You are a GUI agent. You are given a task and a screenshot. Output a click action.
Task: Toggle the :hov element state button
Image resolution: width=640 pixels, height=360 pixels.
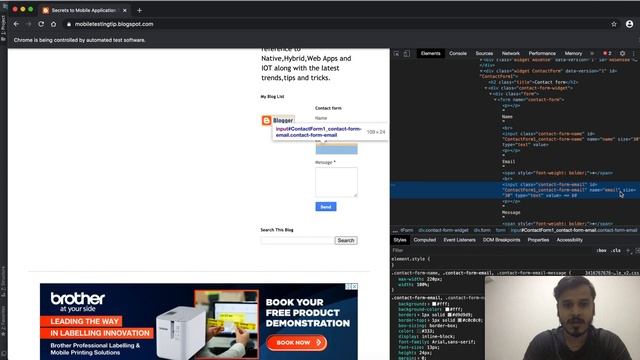601,250
